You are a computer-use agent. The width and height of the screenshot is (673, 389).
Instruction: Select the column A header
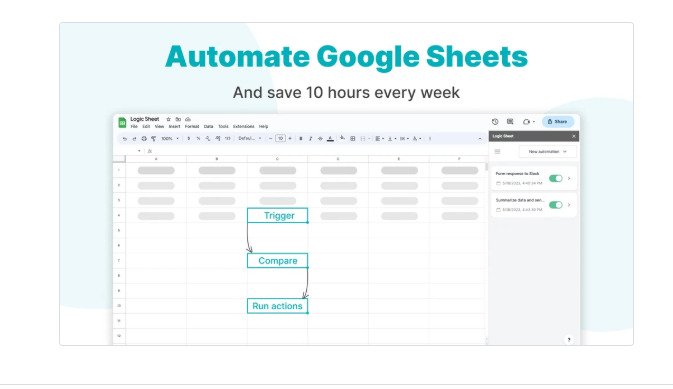(x=156, y=159)
